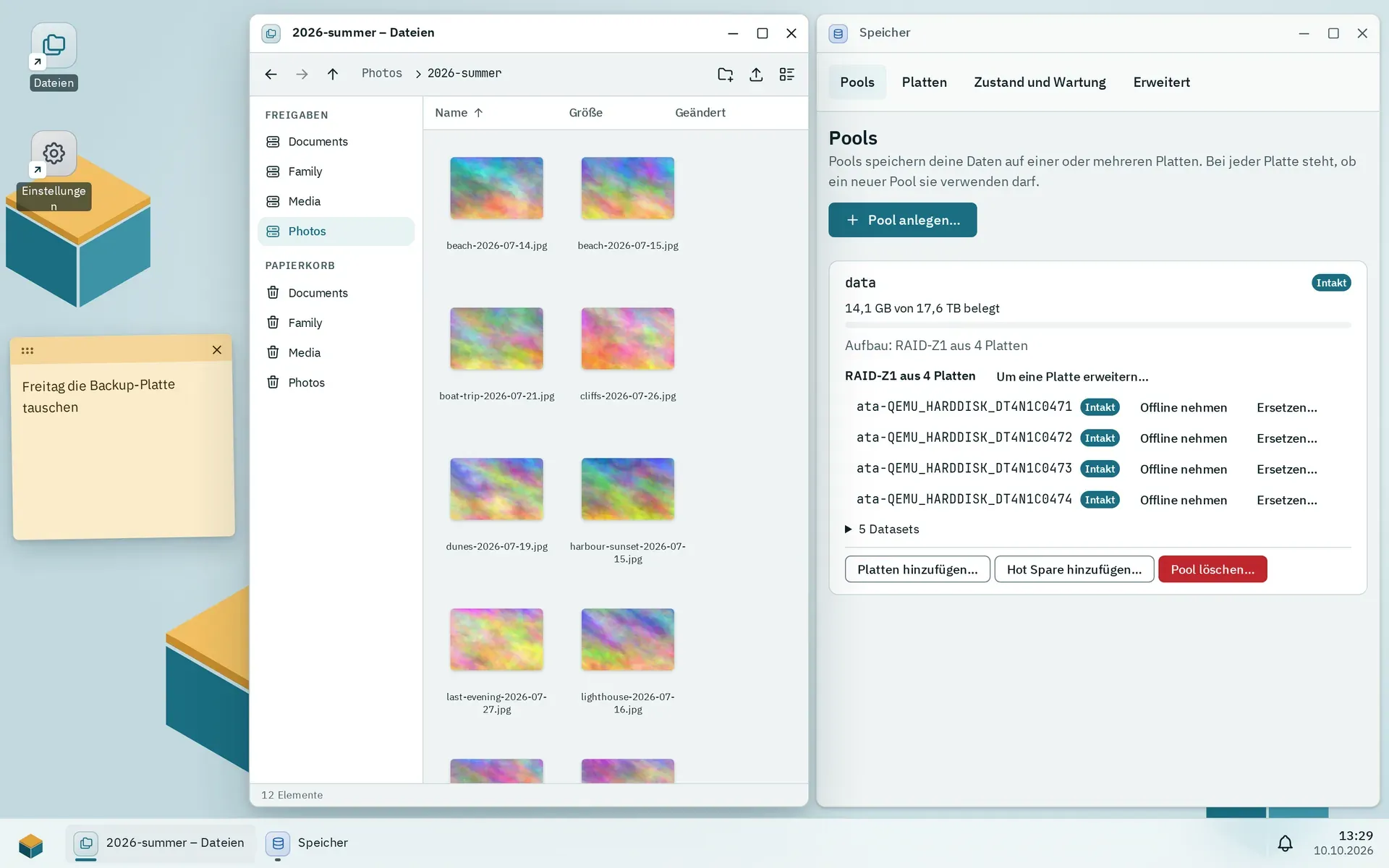1389x868 pixels.
Task: Select beach-2026-07-15.jpg thumbnail
Action: pos(627,188)
